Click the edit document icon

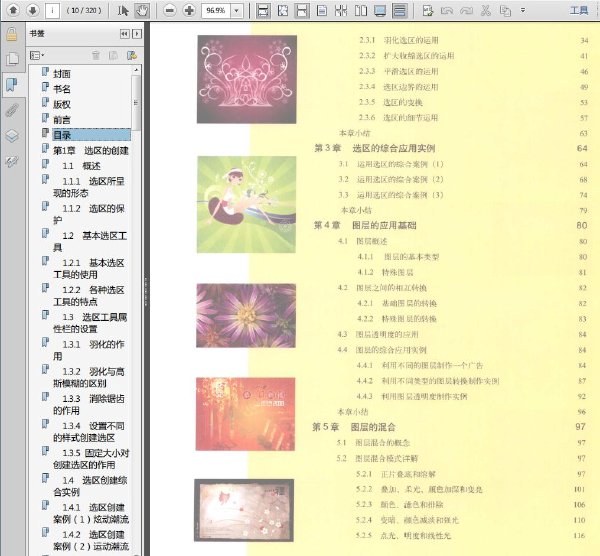pyautogui.click(x=428, y=10)
